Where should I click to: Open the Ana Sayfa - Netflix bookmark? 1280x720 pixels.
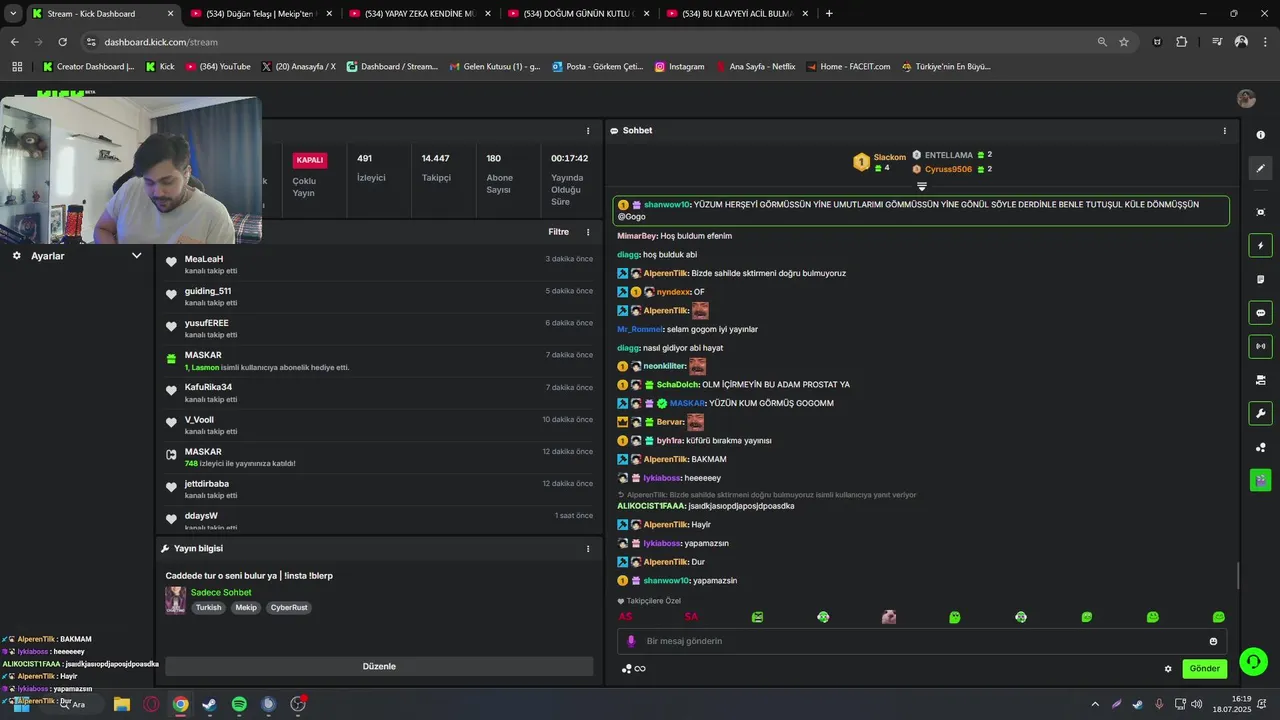click(x=754, y=67)
